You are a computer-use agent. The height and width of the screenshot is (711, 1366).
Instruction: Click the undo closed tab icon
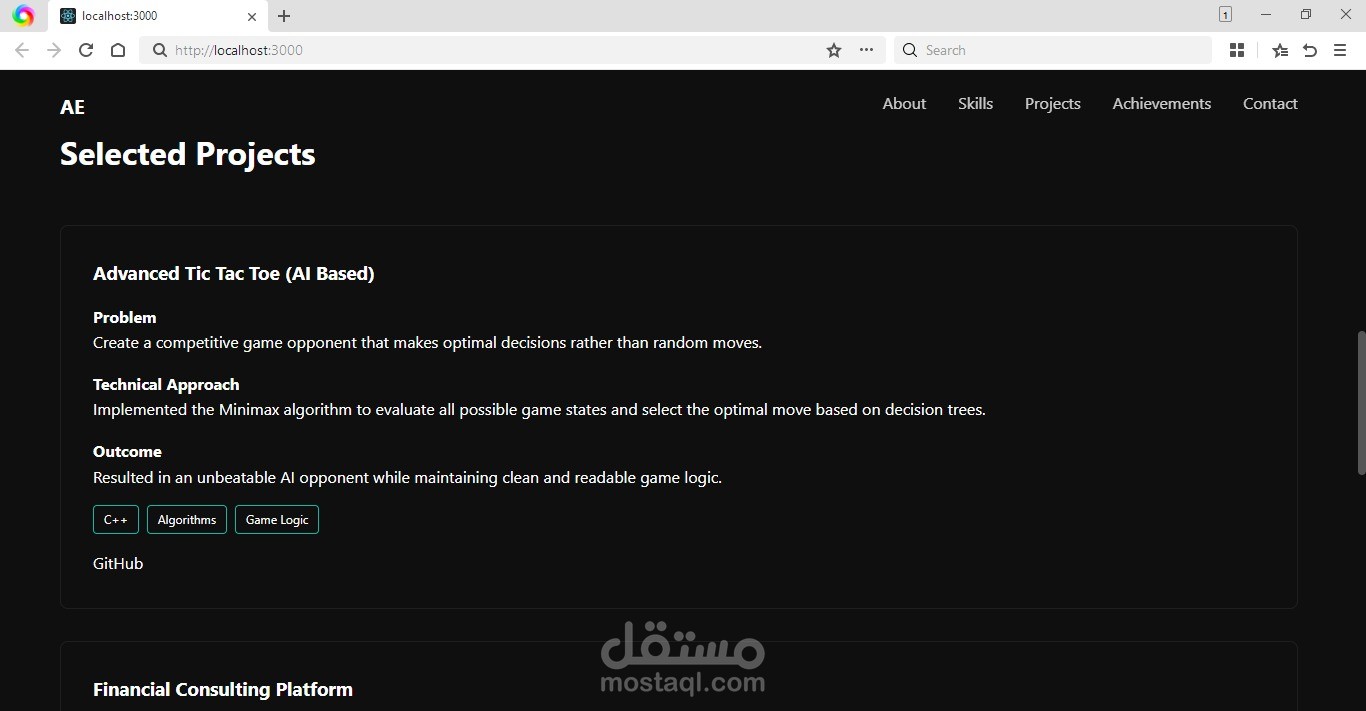tap(1310, 50)
